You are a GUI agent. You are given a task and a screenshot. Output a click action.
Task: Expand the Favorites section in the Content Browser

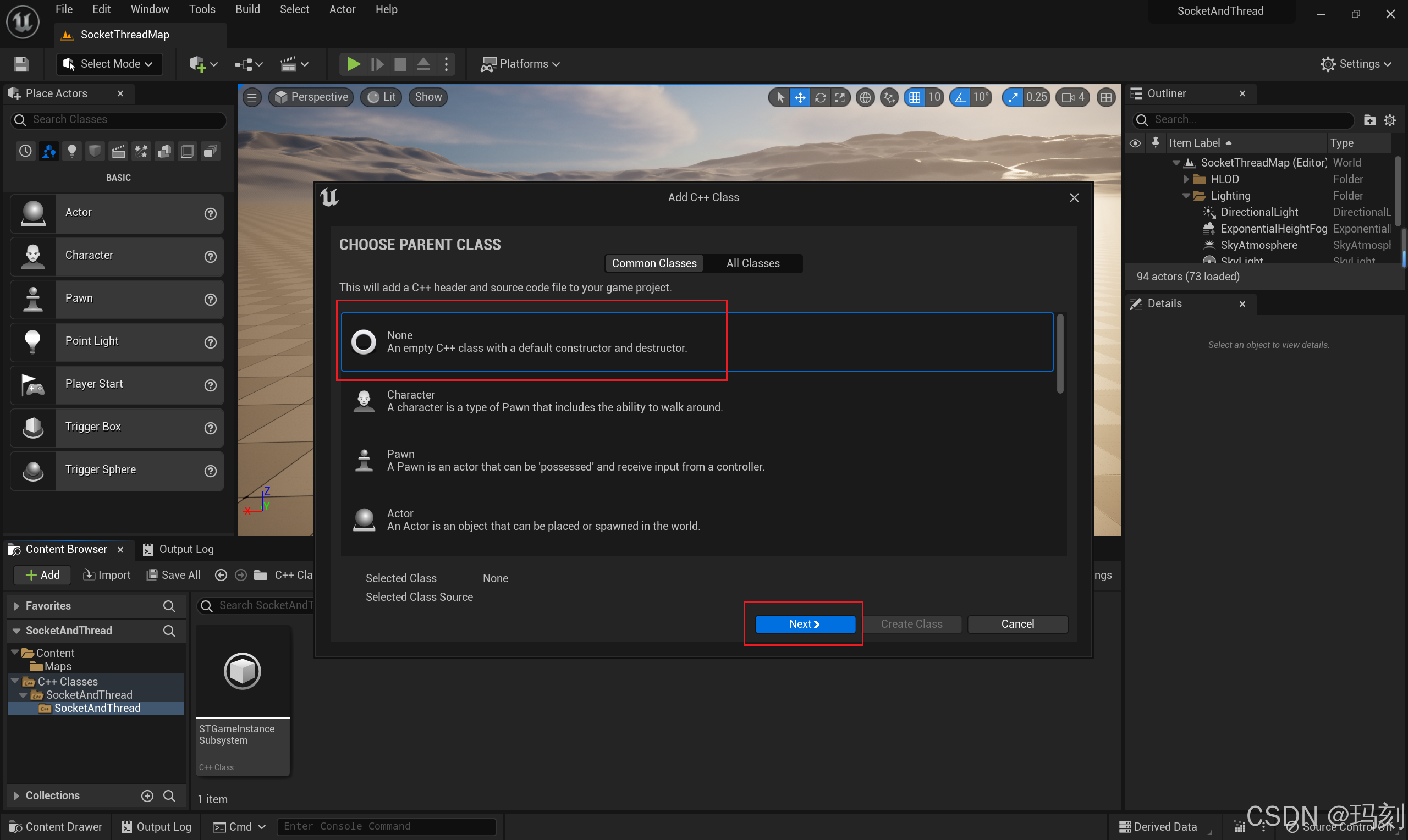pos(16,606)
